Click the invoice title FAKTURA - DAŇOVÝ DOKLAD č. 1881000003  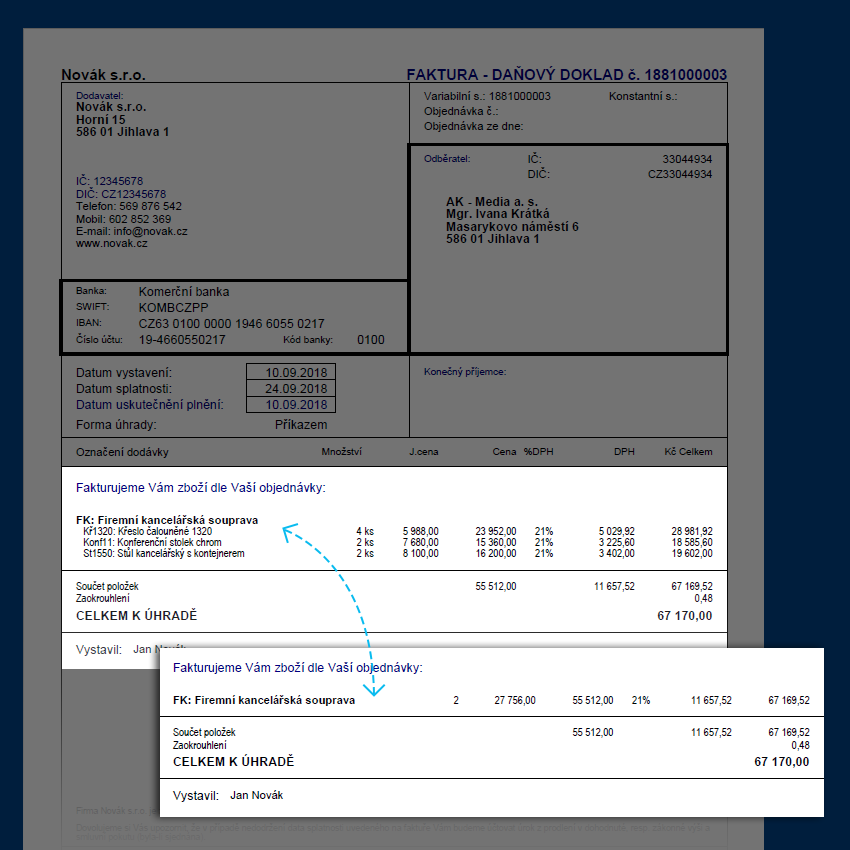[x=566, y=74]
